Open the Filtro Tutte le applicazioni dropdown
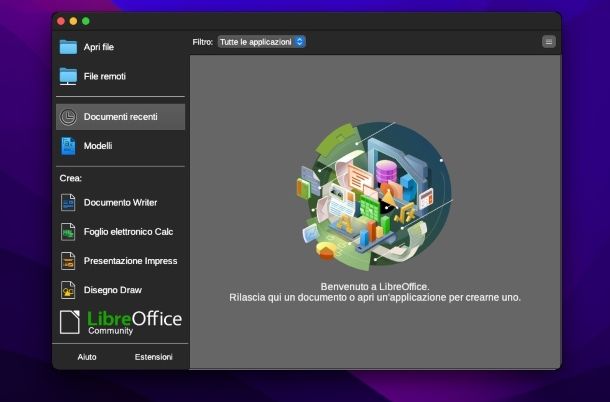610x402 pixels. 261,42
